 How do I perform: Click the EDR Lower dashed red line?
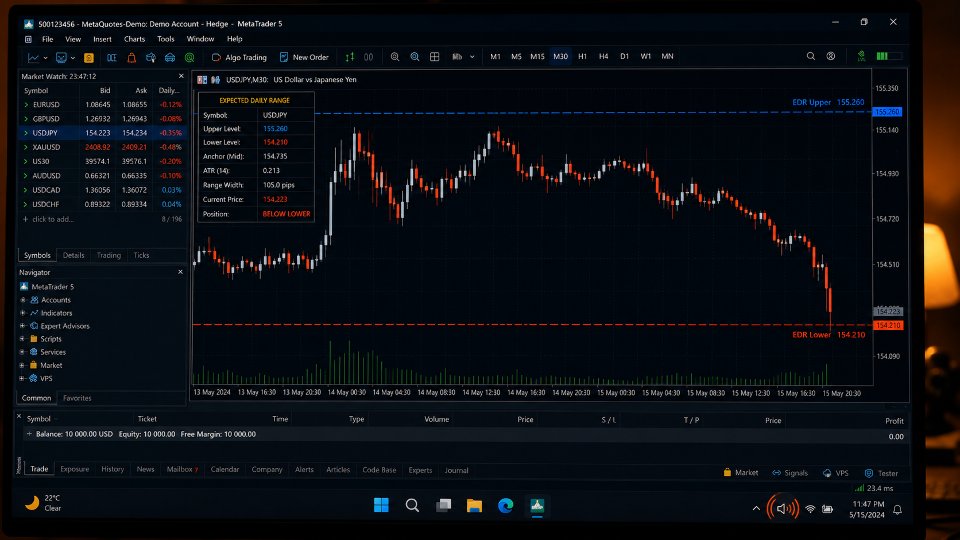[531, 324]
